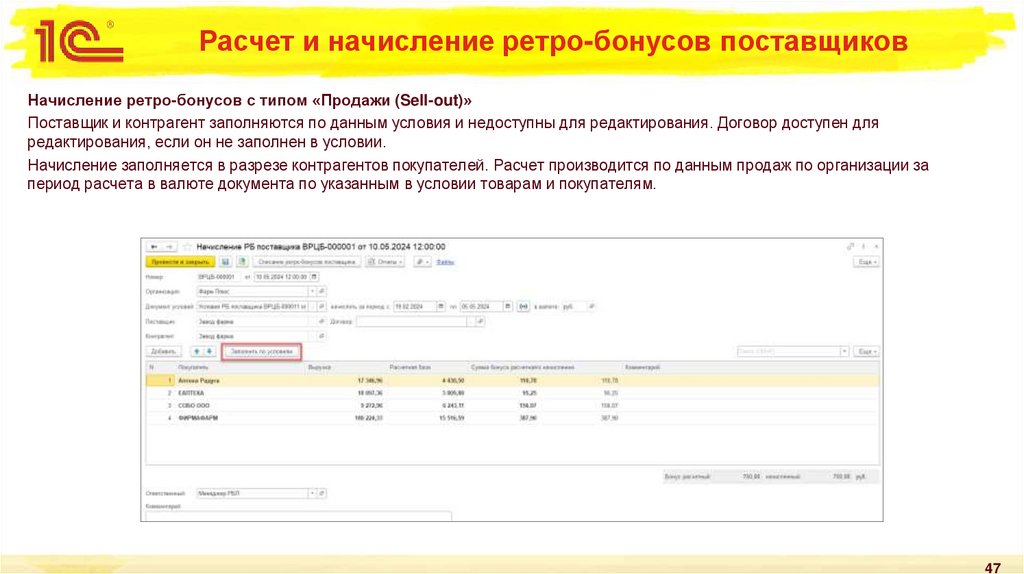Move table row down with blue arrow
1024x574 pixels.
pyautogui.click(x=210, y=351)
